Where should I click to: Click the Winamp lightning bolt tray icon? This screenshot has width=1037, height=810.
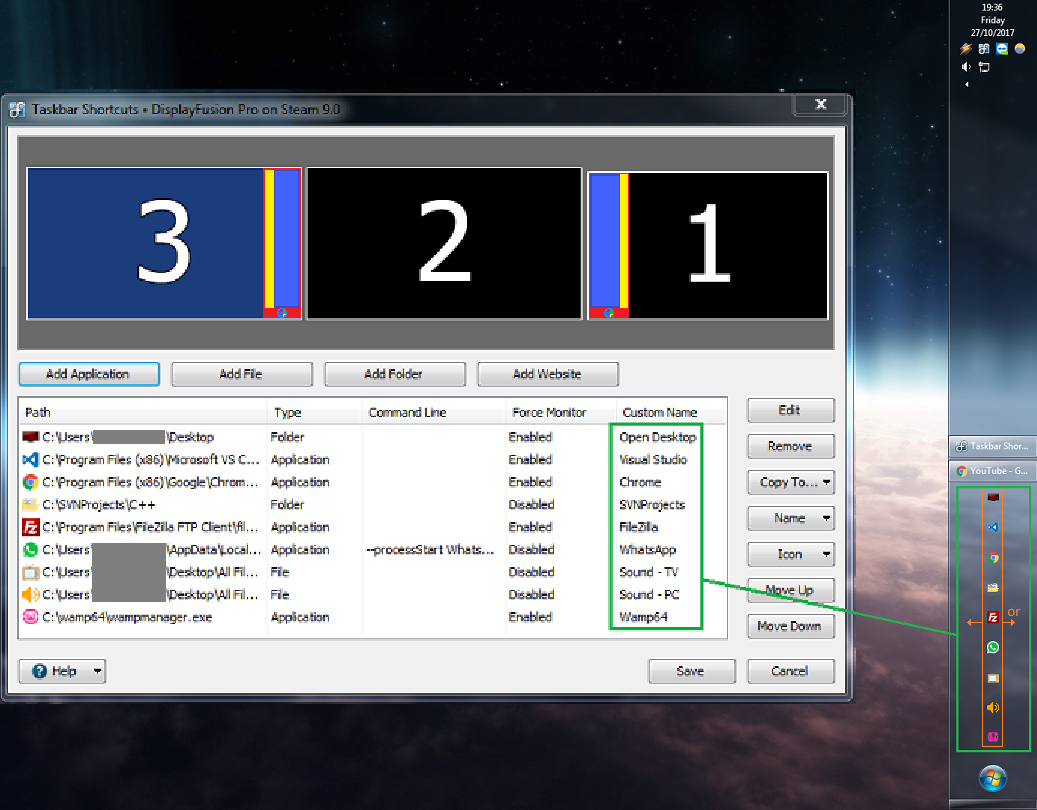tap(966, 48)
